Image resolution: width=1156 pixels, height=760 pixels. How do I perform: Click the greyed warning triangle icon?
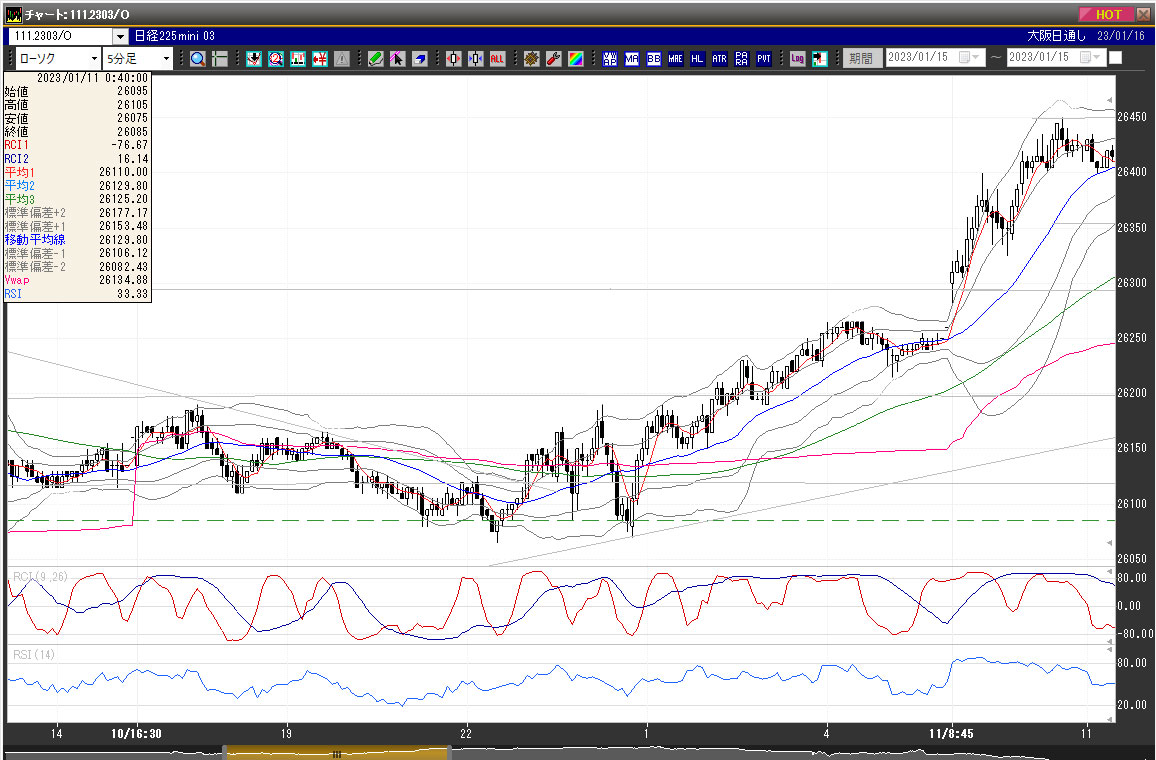tap(342, 59)
